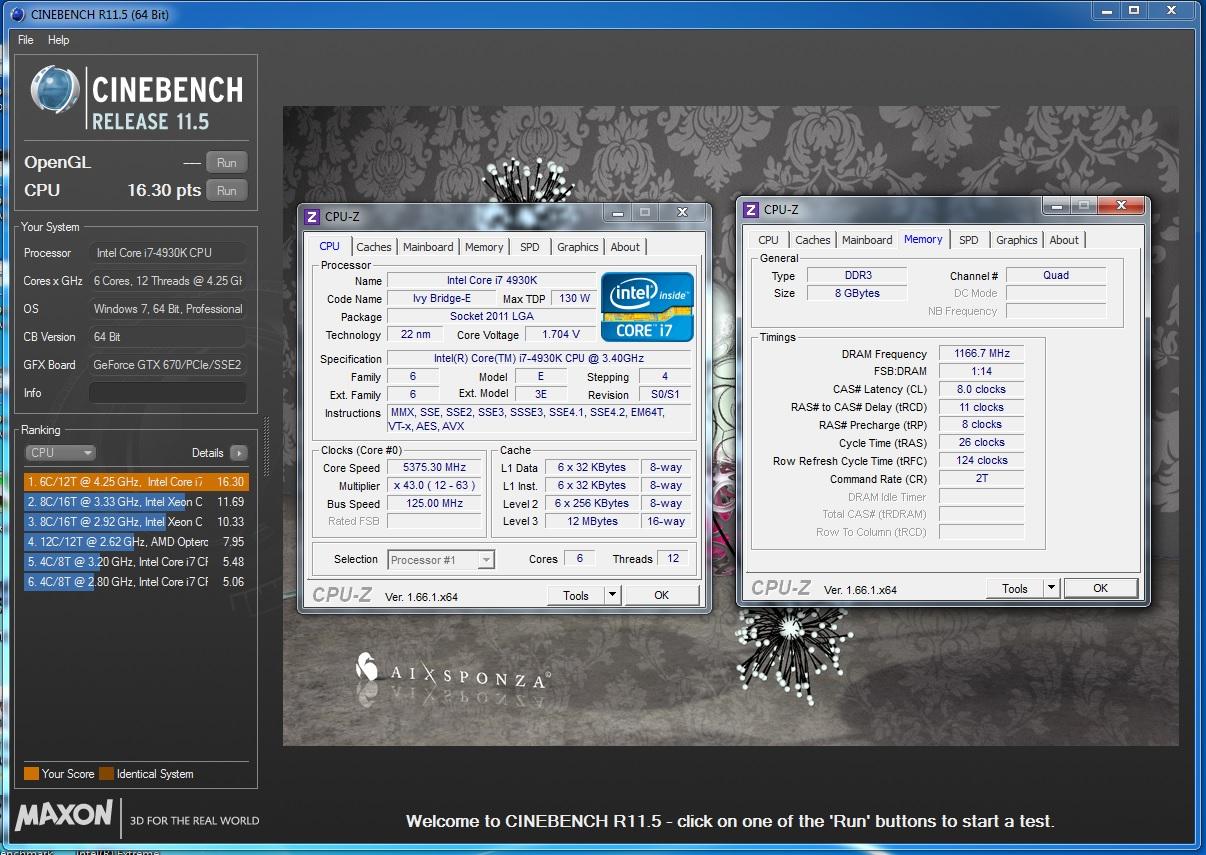Run the CPU benchmark test
1206x855 pixels.
pos(227,190)
